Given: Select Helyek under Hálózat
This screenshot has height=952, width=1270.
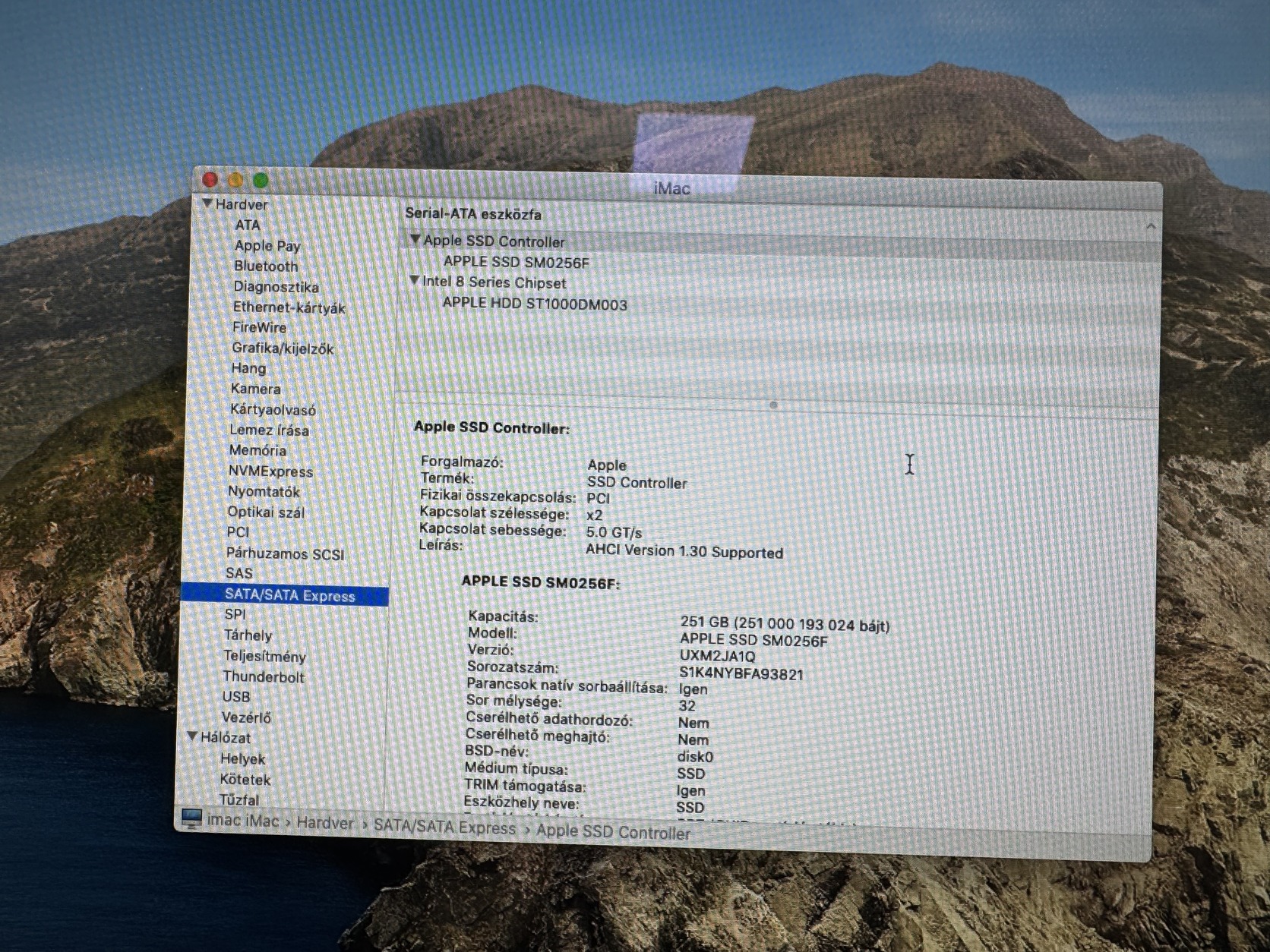Looking at the screenshot, I should [242, 758].
